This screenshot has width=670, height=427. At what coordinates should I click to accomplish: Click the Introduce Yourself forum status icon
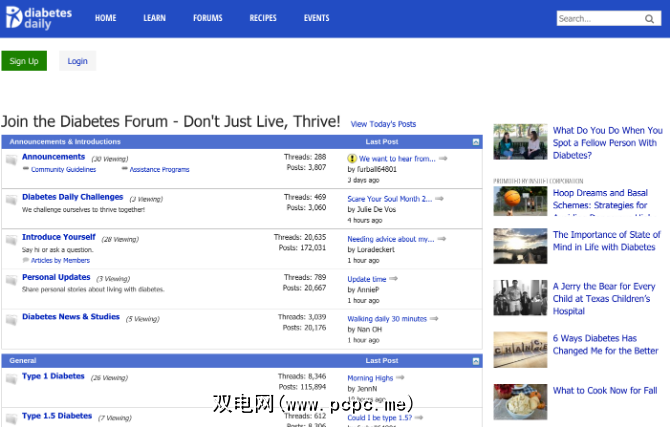point(11,240)
